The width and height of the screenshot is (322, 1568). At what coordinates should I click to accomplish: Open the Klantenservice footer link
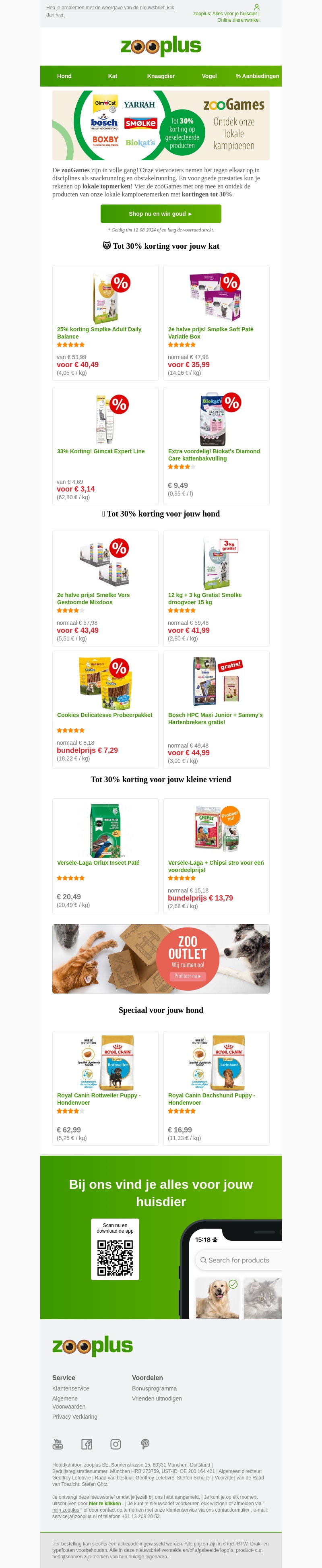(x=70, y=1388)
